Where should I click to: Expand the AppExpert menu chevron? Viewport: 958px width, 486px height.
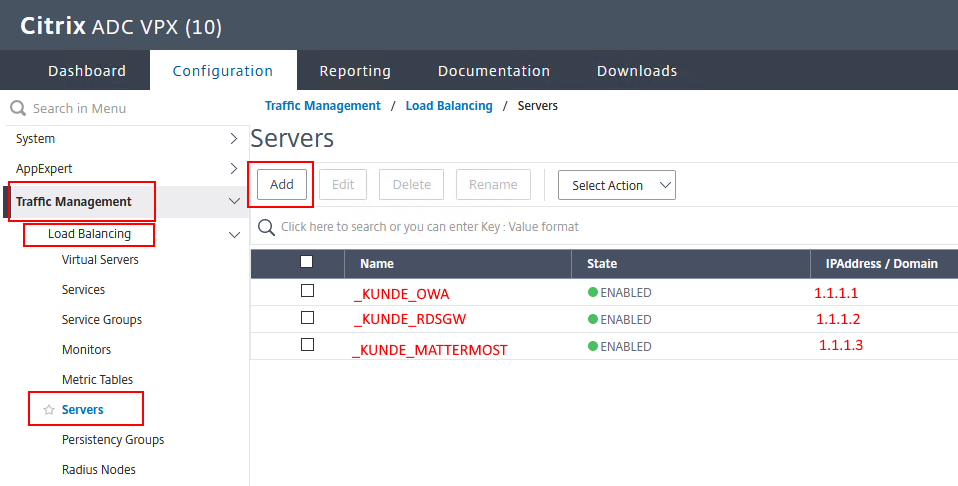coord(234,169)
